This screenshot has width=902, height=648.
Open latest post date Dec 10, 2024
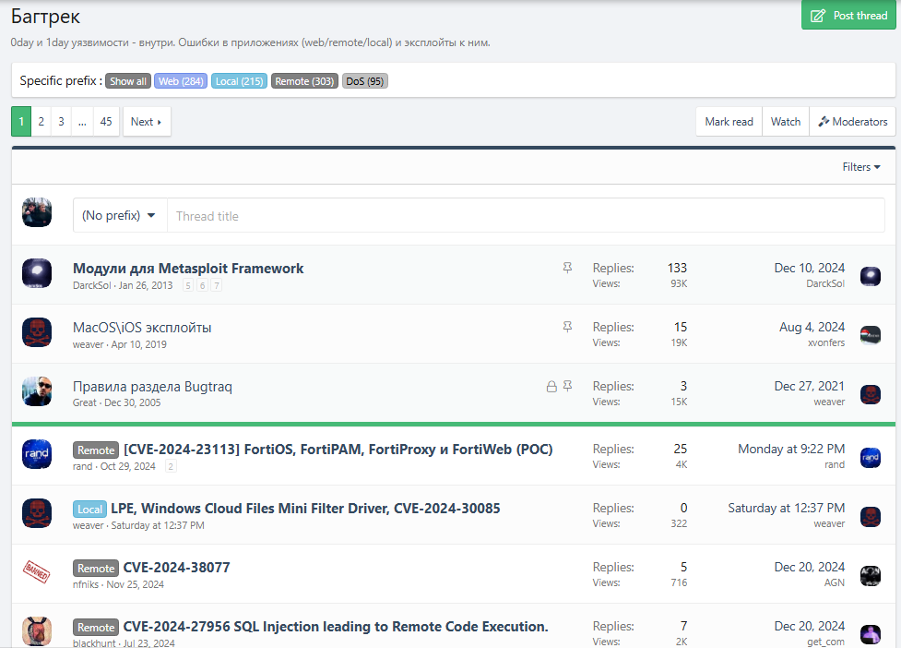point(809,268)
